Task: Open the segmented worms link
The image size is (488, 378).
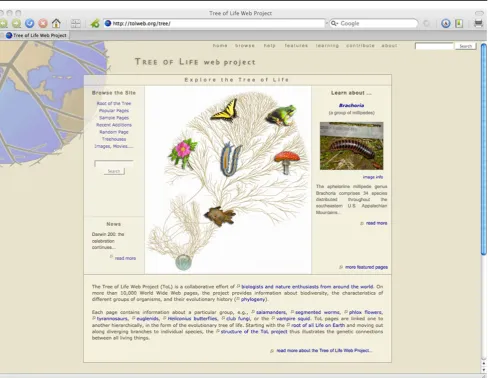Action: (x=317, y=312)
